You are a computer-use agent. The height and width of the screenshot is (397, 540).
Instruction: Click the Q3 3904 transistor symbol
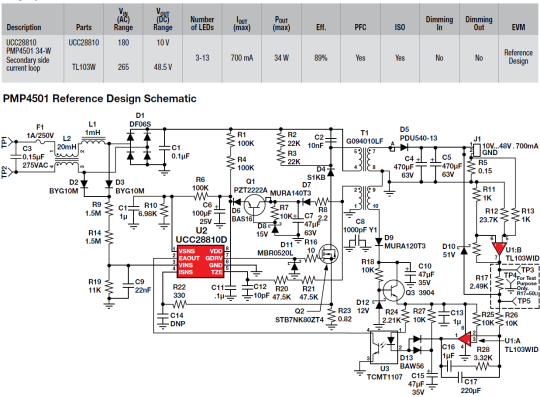394,290
